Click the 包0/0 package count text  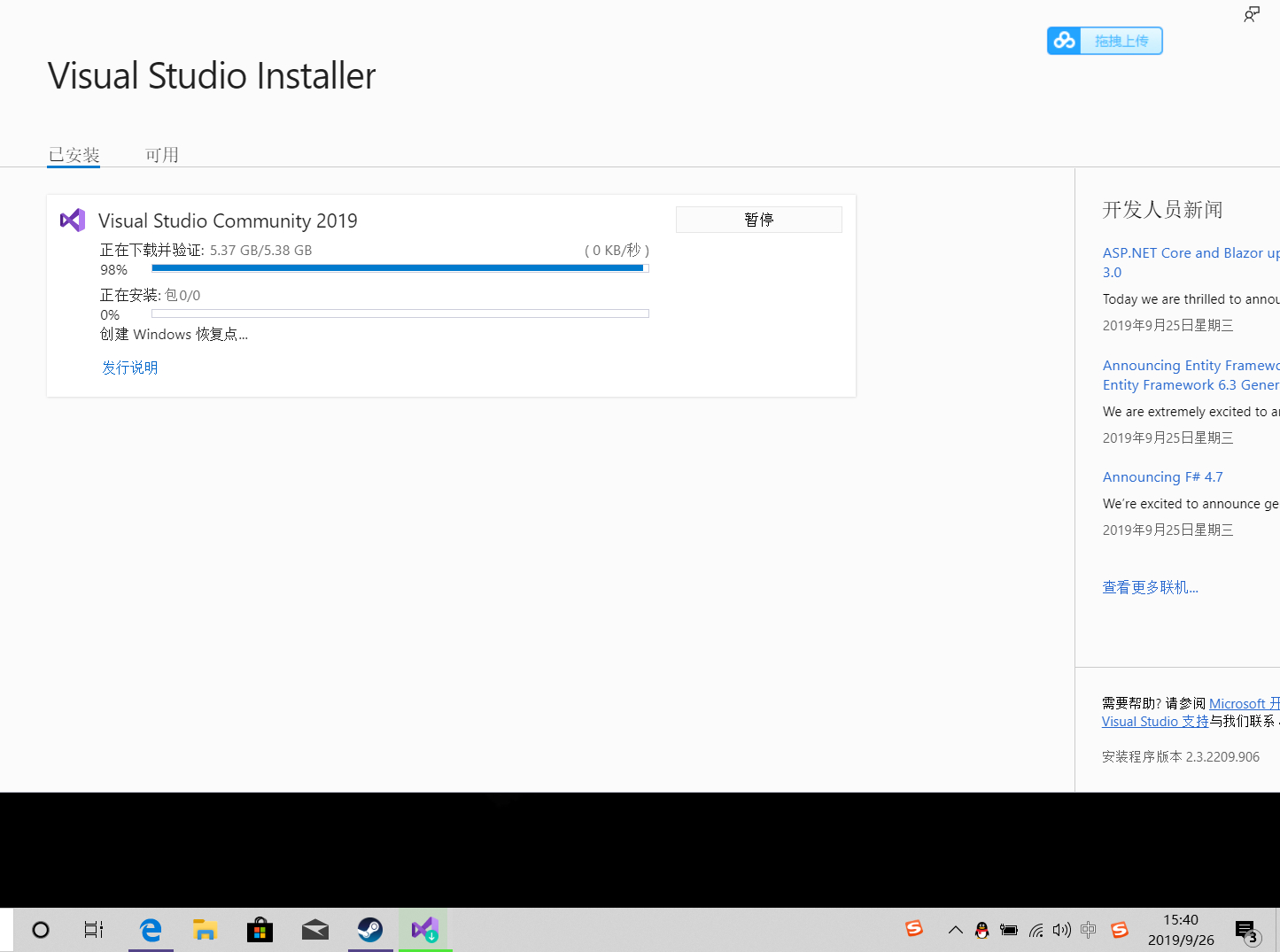point(182,295)
